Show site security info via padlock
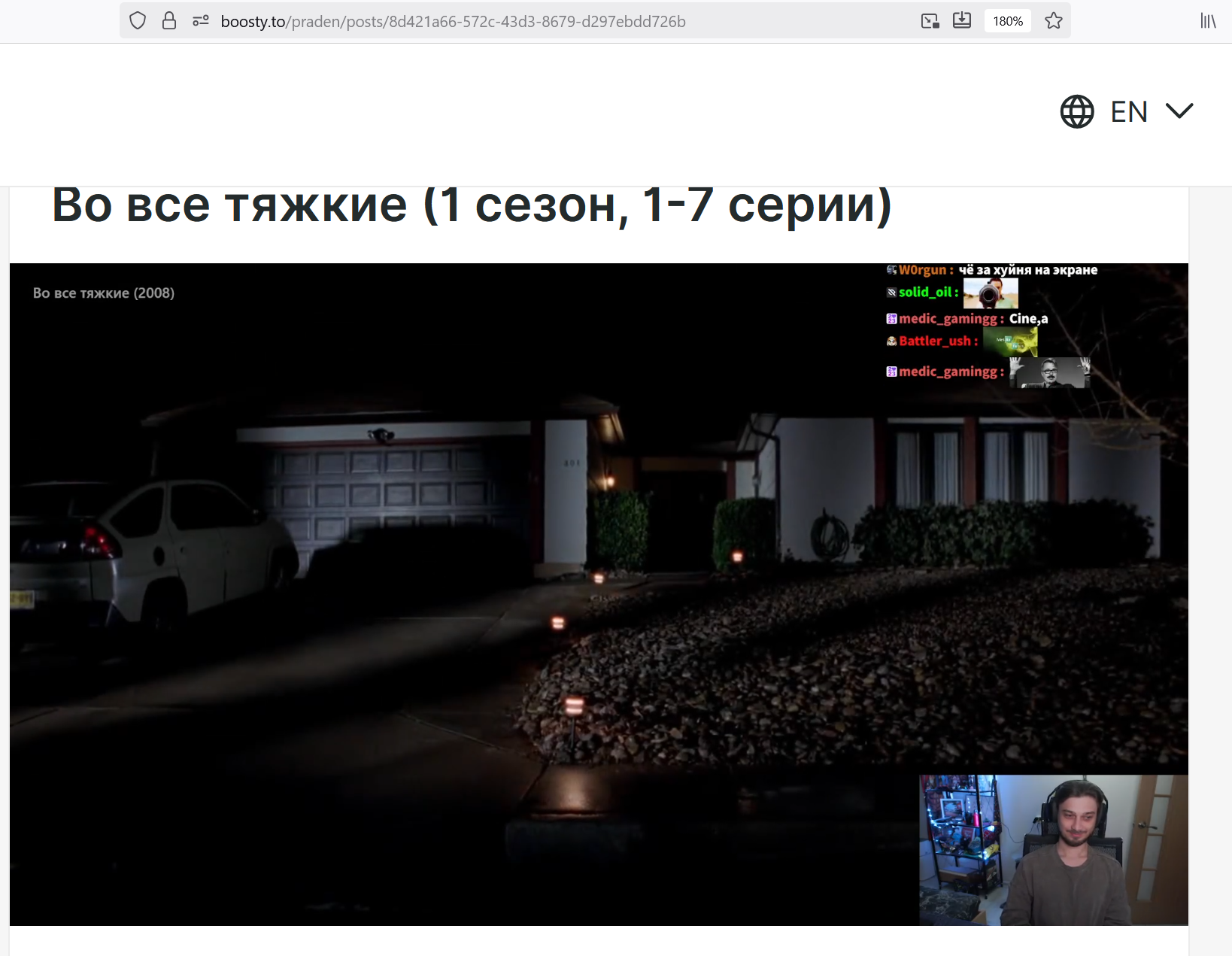Viewport: 1232px width, 956px height. point(169,21)
